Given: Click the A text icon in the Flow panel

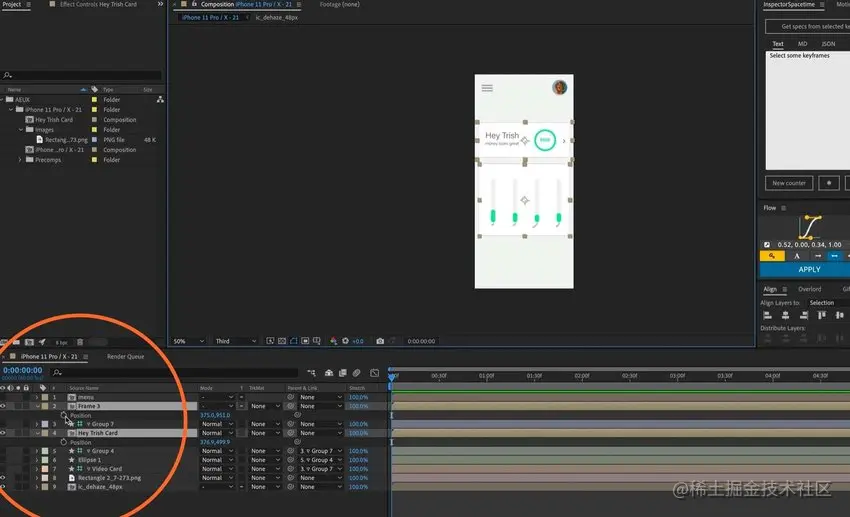Looking at the screenshot, I should (x=797, y=256).
